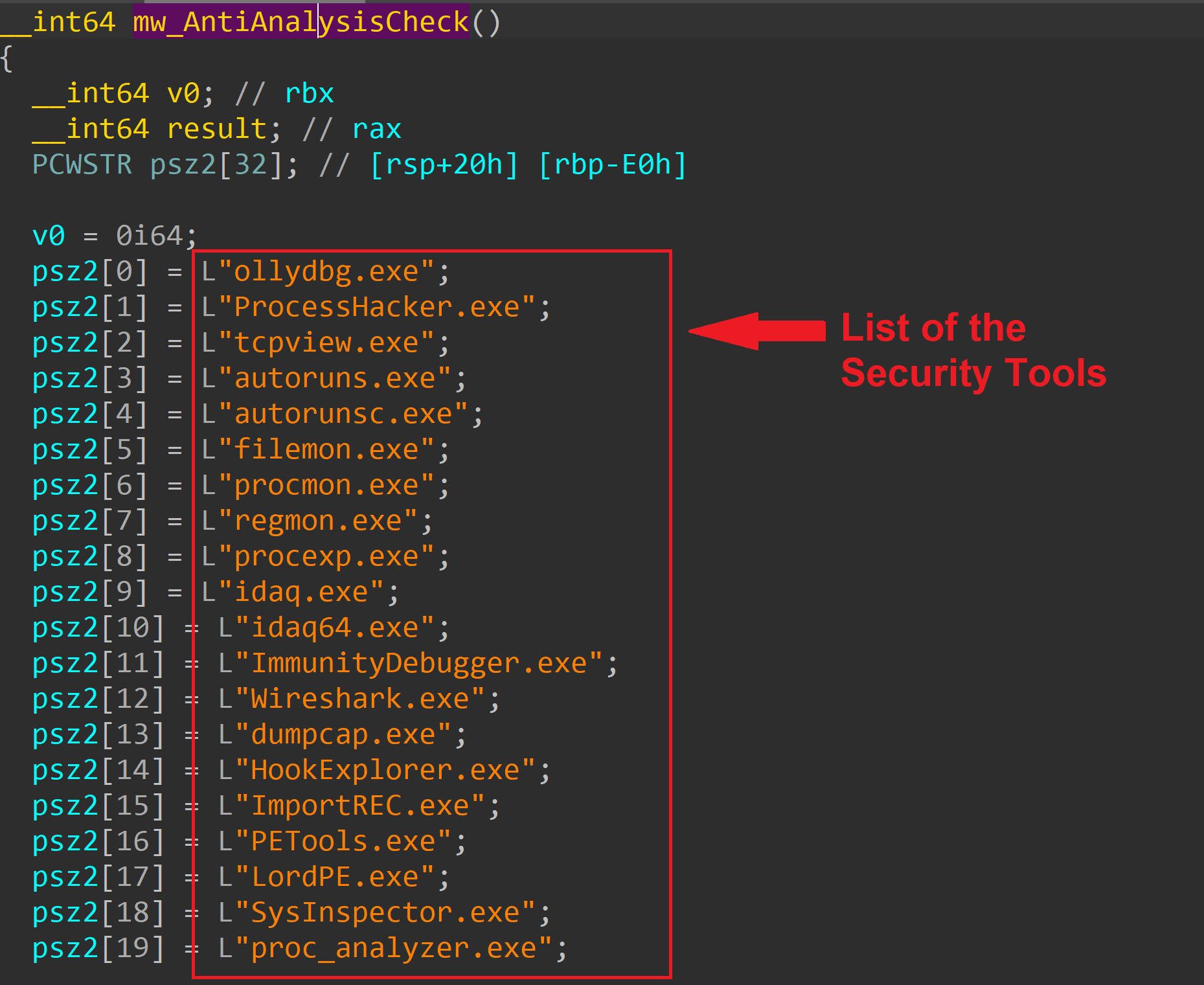
Task: Click the psz2[2] array element
Action: click(x=91, y=343)
